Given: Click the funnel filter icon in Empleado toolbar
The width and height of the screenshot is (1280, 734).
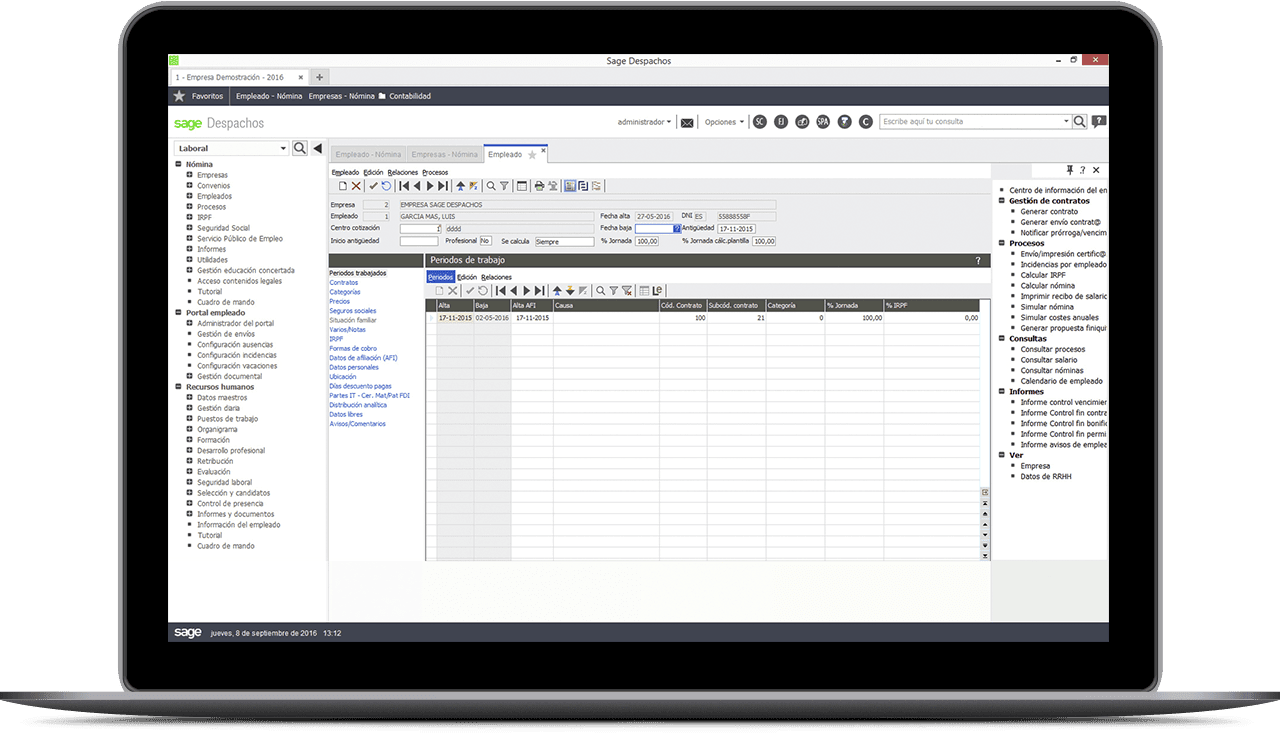Looking at the screenshot, I should (x=504, y=186).
